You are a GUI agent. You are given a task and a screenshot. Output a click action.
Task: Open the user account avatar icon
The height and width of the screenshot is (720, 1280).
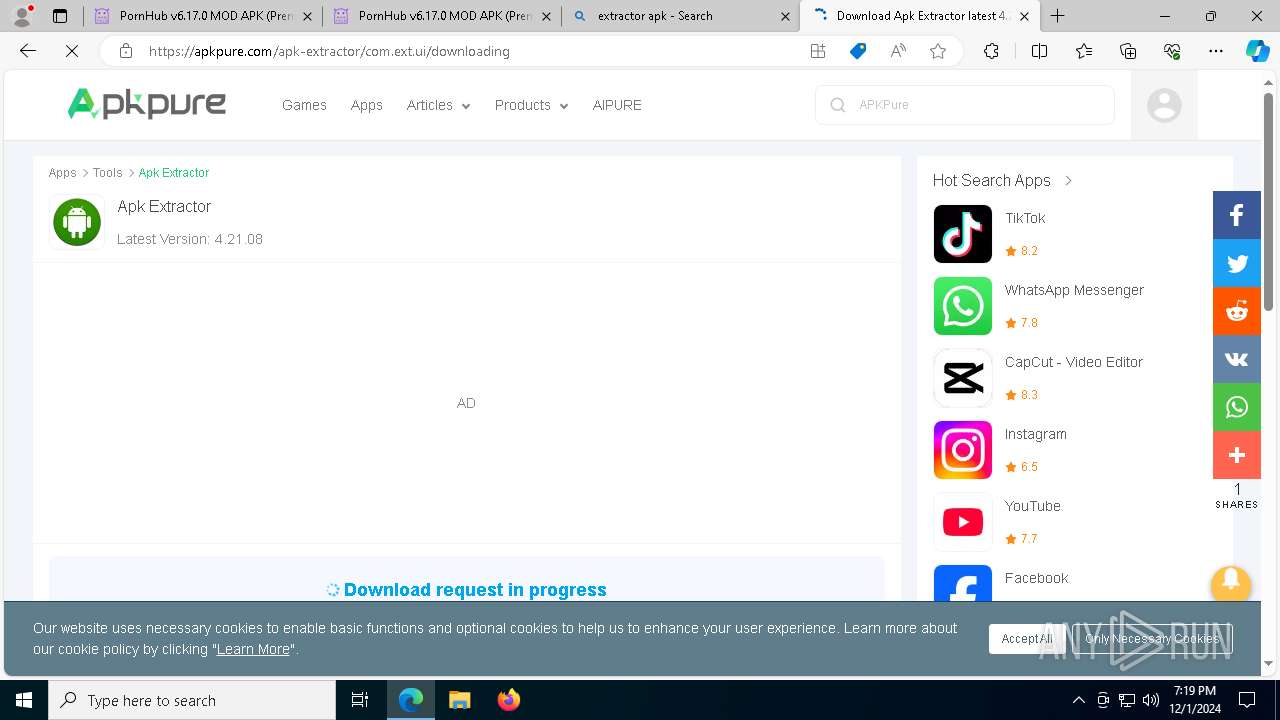coord(1164,105)
